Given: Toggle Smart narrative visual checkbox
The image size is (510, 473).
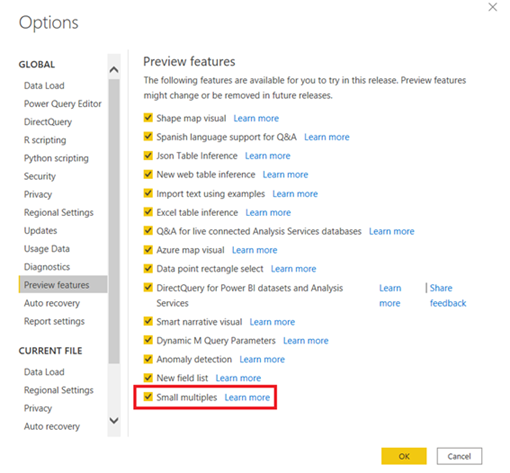Looking at the screenshot, I should (x=148, y=321).
